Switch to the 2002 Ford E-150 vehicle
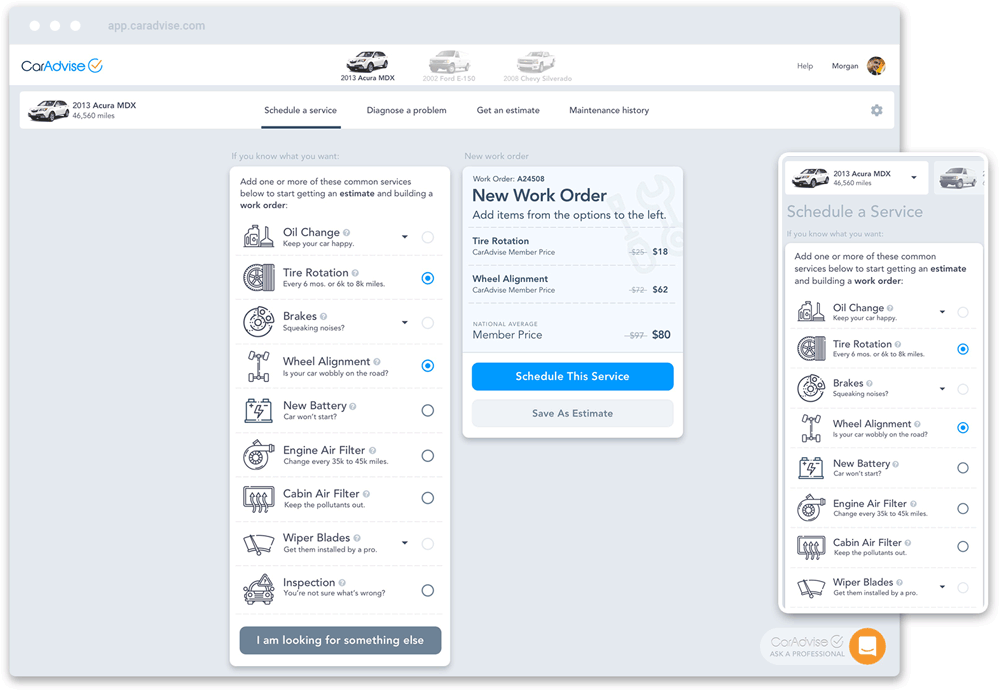Image resolution: width=1000 pixels, height=690 pixels. (449, 66)
